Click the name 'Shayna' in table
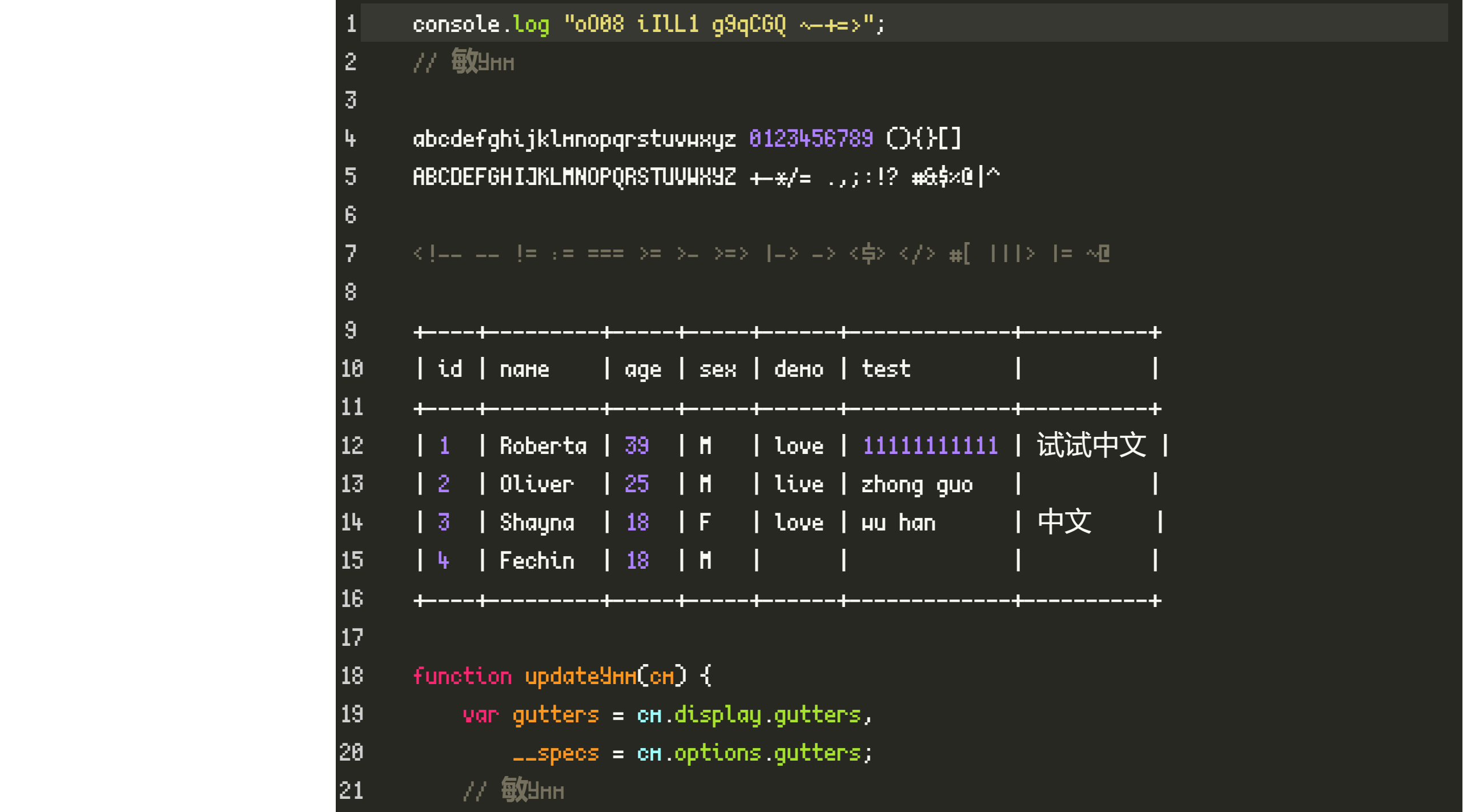This screenshot has height=812, width=1463. point(537,523)
